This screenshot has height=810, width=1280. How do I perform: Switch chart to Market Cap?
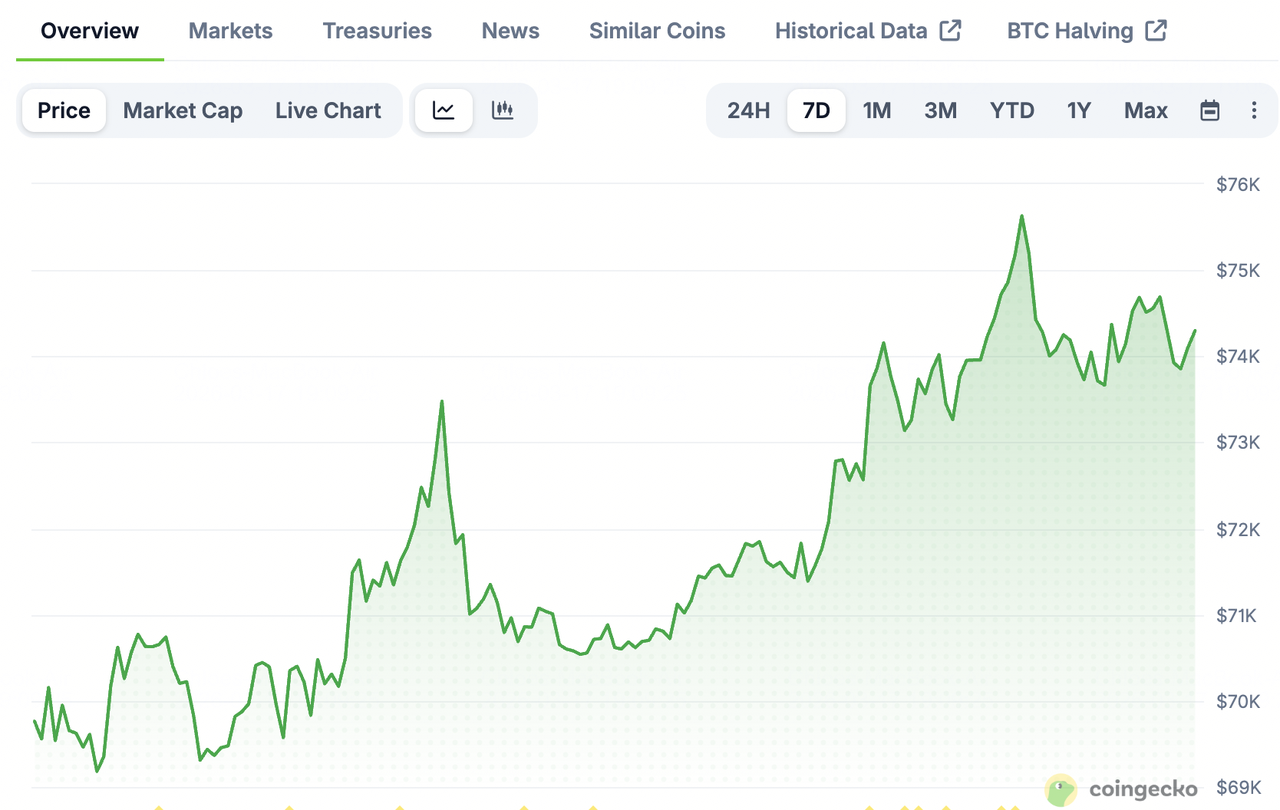tap(183, 110)
